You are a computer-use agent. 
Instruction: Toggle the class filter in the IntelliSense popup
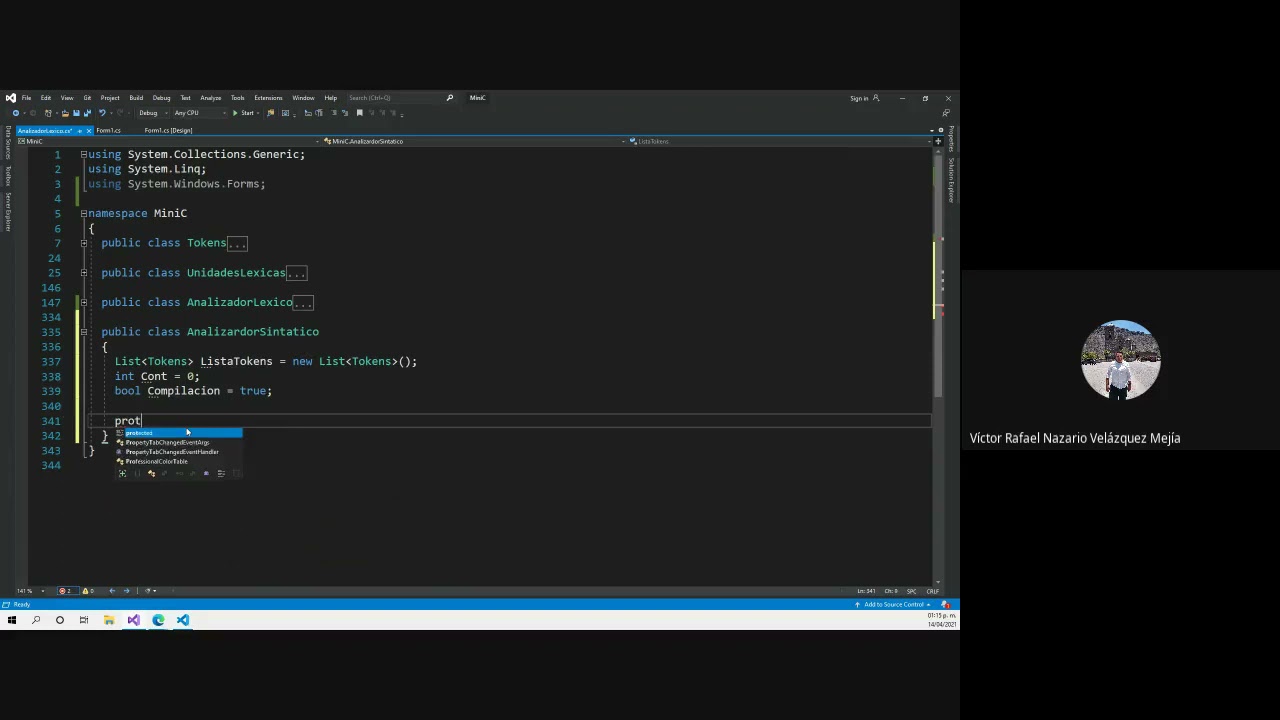[x=151, y=473]
